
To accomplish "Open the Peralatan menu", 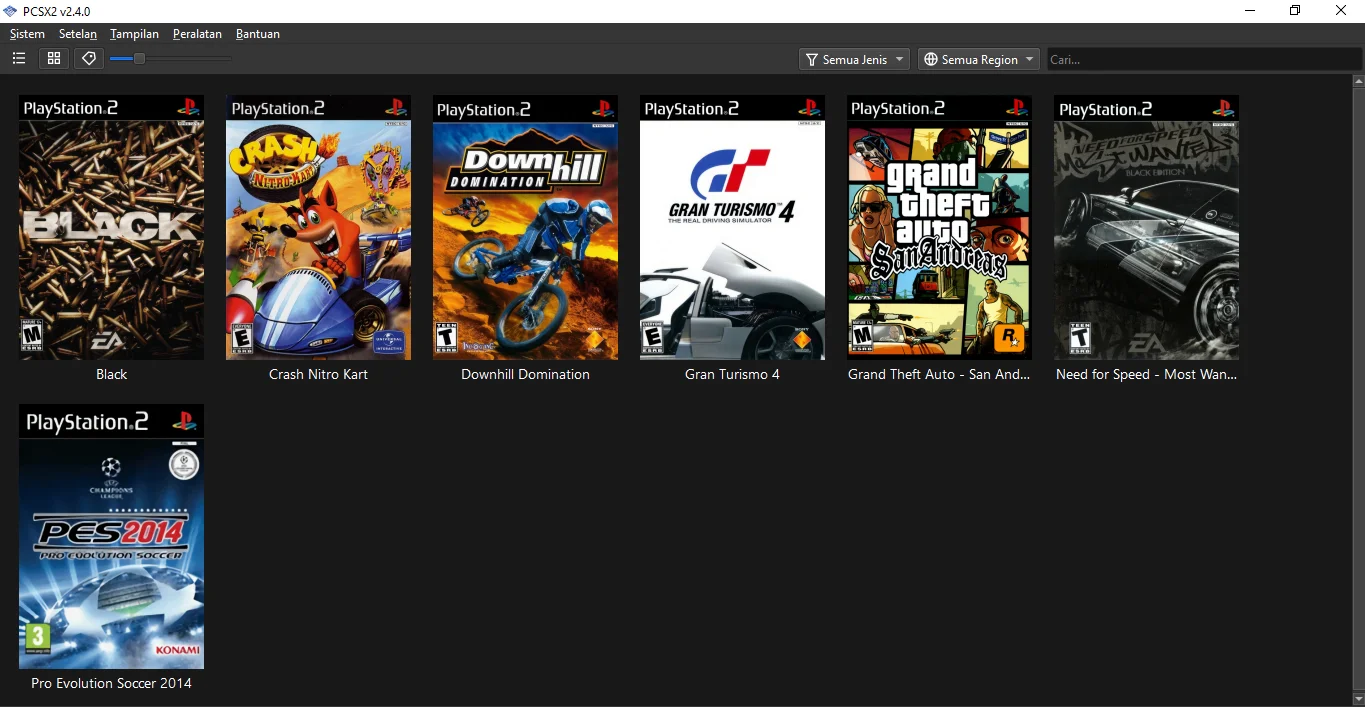I will point(197,34).
